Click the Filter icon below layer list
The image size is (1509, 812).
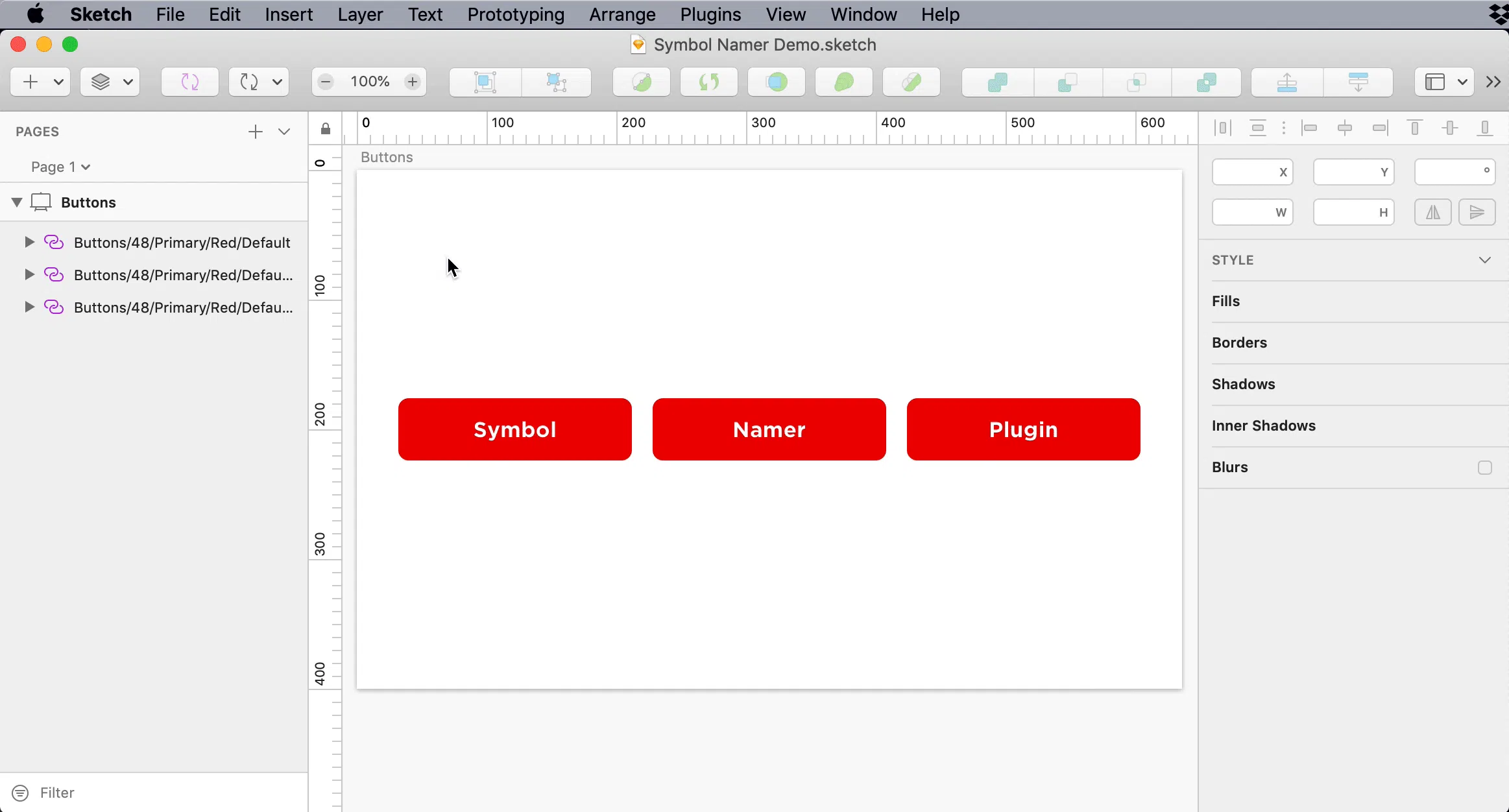pyautogui.click(x=20, y=793)
